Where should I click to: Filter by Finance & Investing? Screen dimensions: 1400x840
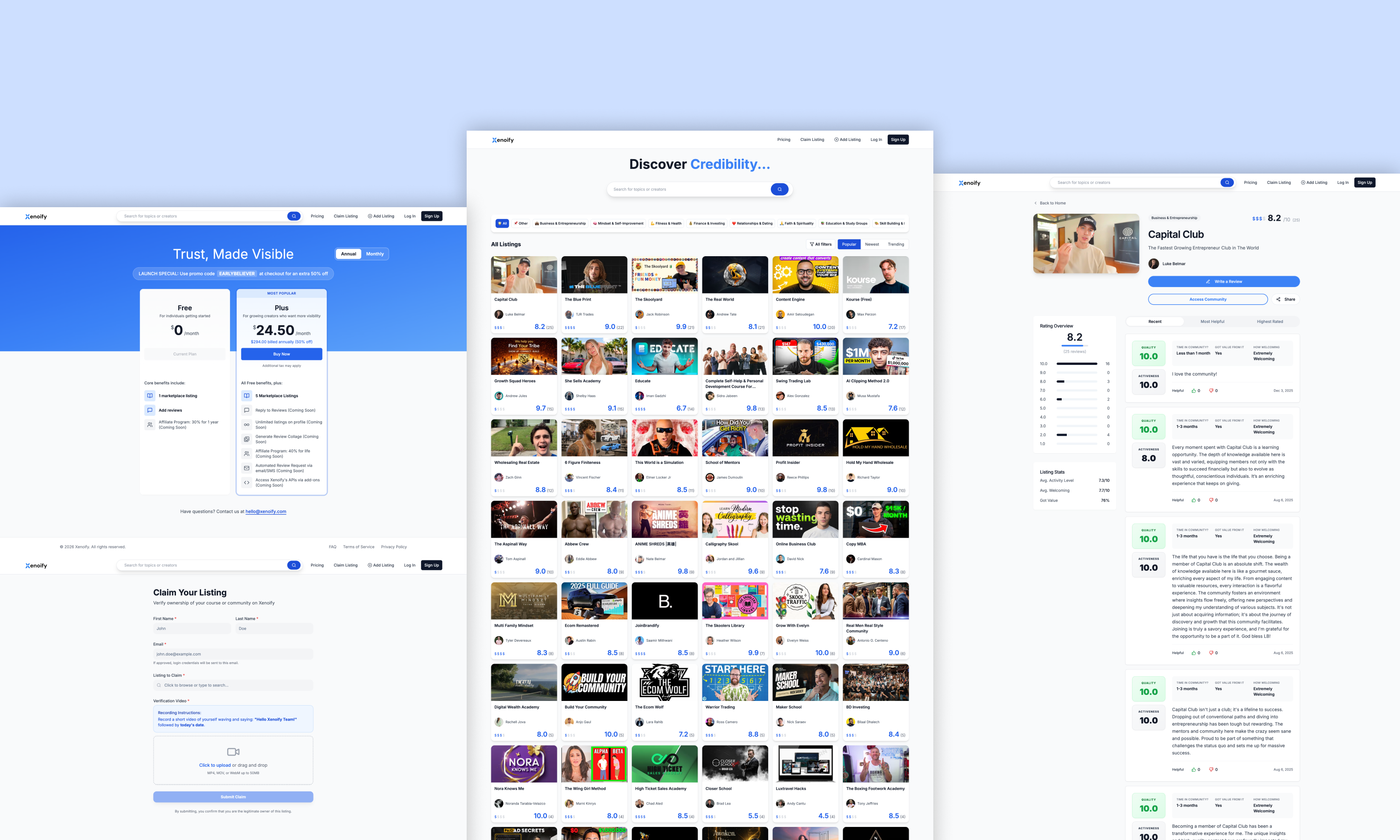pyautogui.click(x=707, y=224)
